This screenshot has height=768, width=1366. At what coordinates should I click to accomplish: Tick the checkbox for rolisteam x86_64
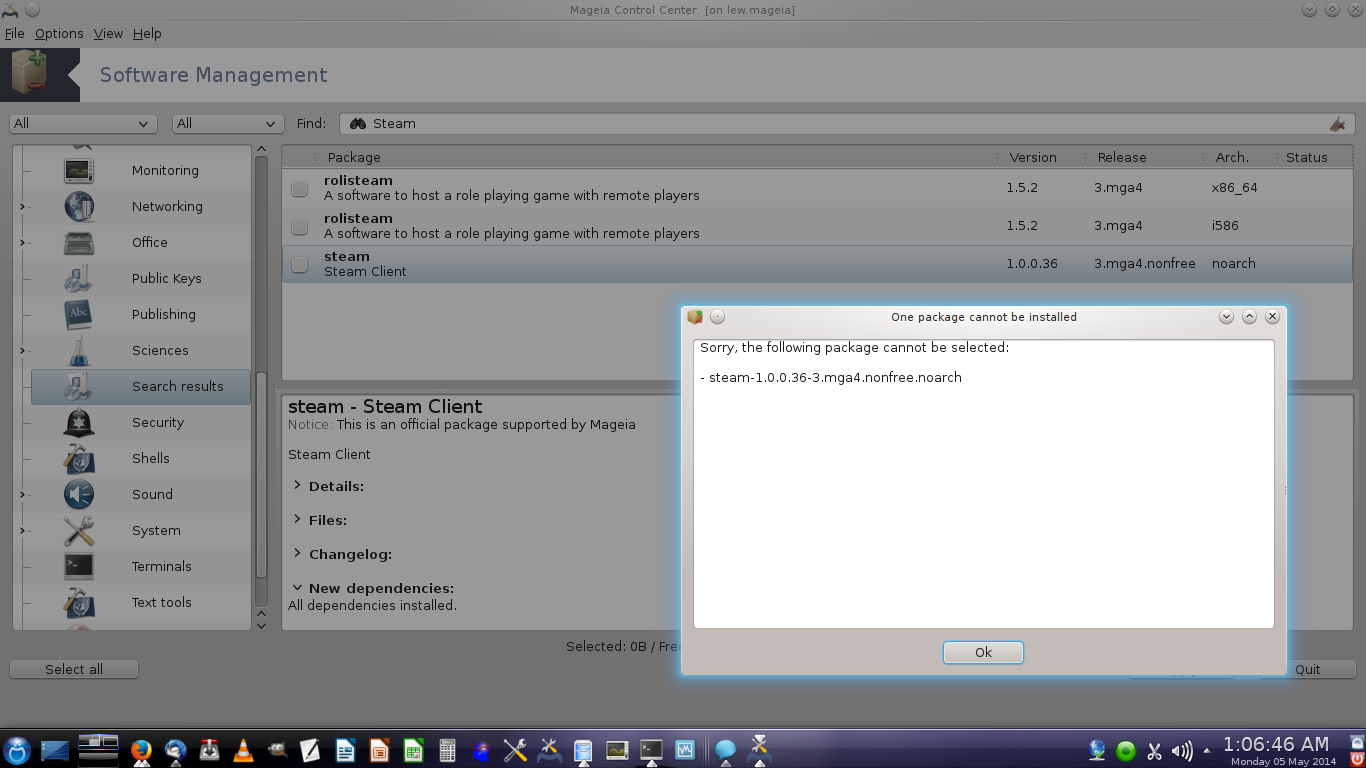pos(299,188)
